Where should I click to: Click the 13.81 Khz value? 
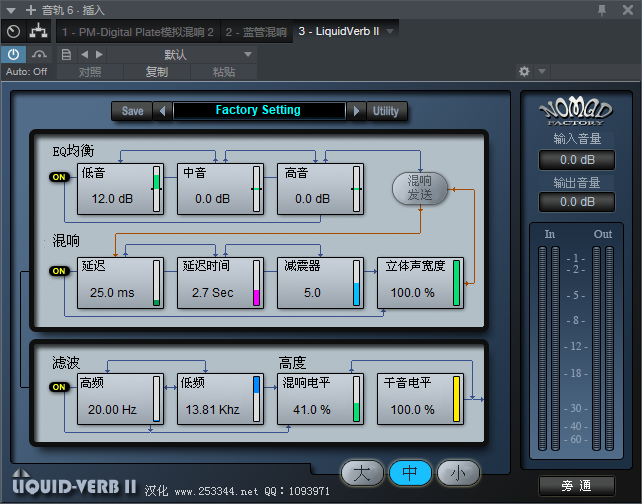click(x=212, y=409)
